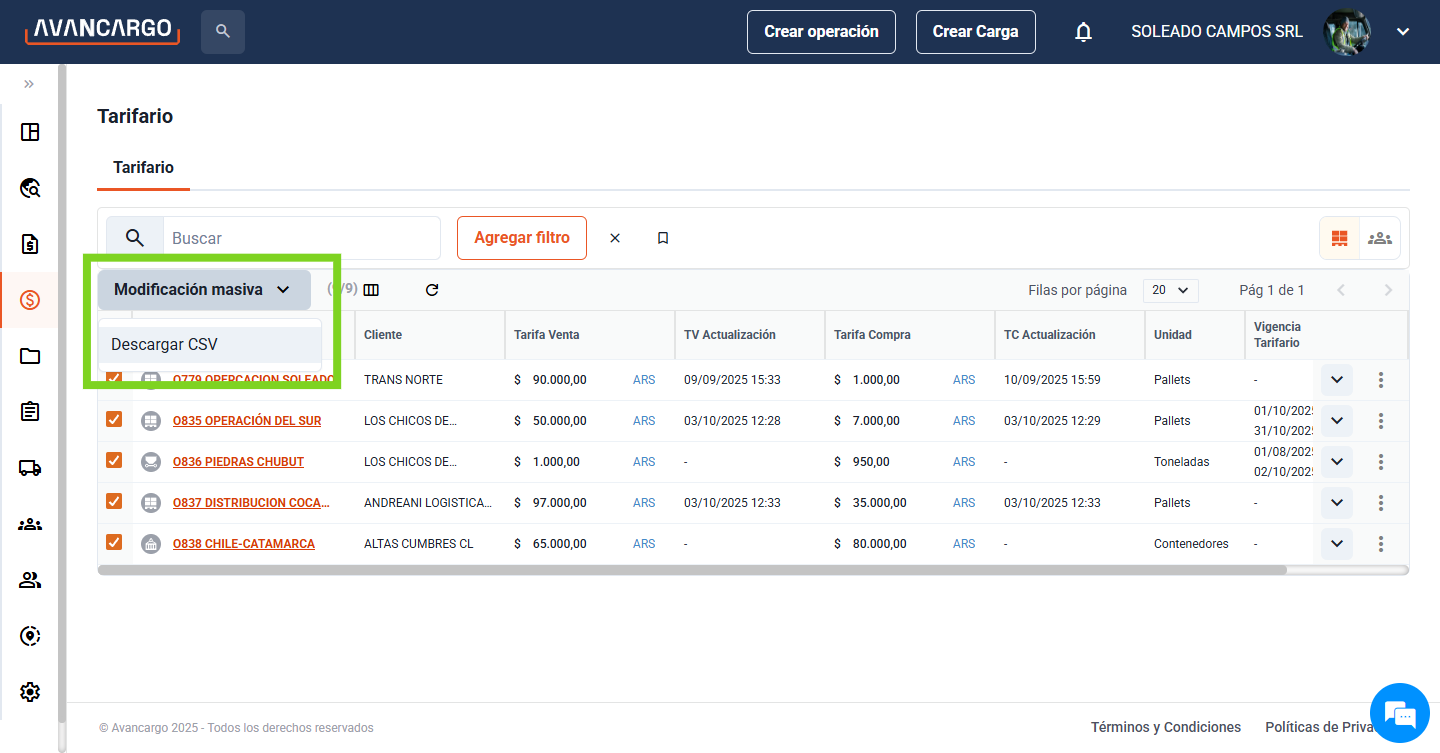Uncheck the O835 OPERACIÓN DEL SUR row
Screen dimensions: 1440x753
[114, 420]
